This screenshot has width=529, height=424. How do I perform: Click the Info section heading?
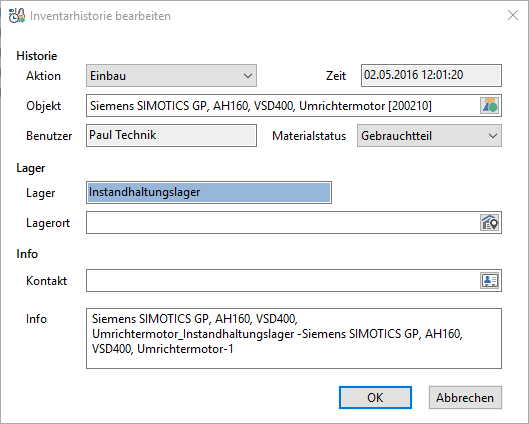coord(27,254)
